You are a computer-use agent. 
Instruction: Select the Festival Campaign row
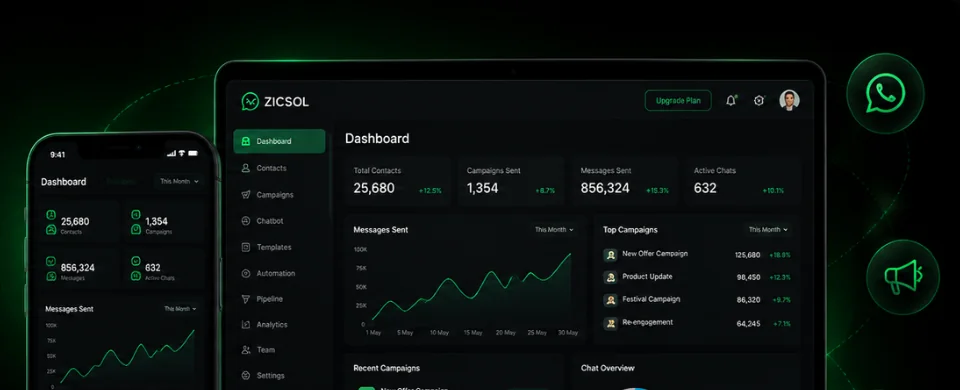[x=697, y=300]
